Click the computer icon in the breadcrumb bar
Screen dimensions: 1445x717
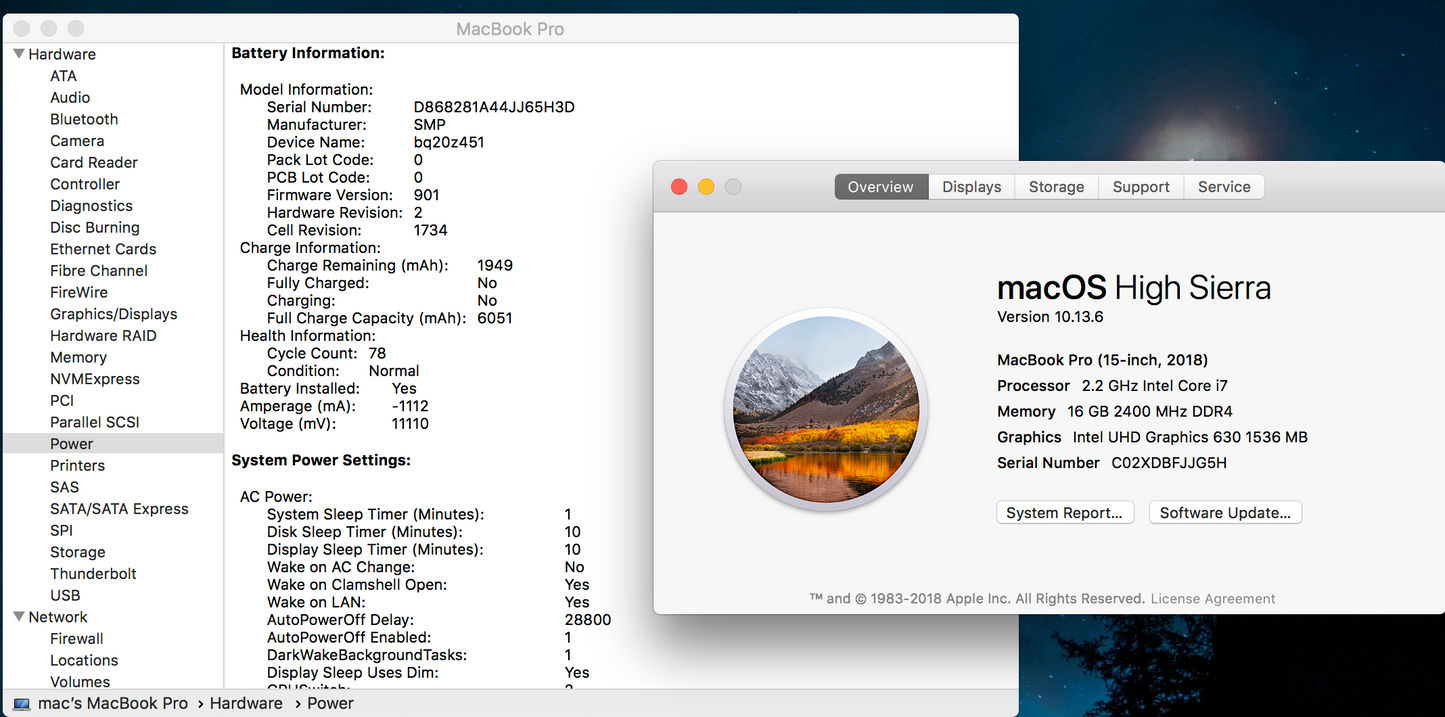click(x=22, y=703)
